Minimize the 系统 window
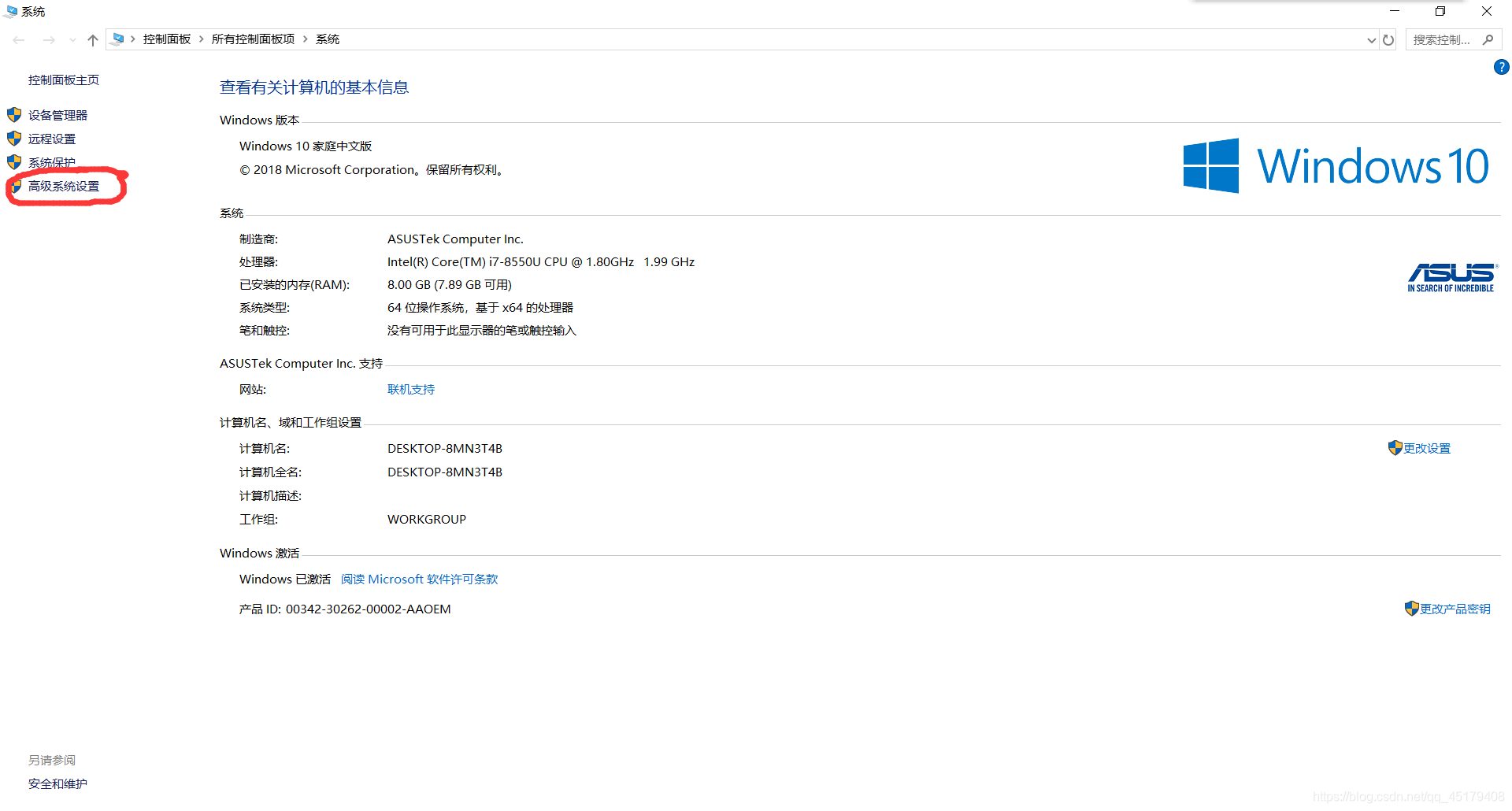This screenshot has height=811, width=1512. (1395, 11)
